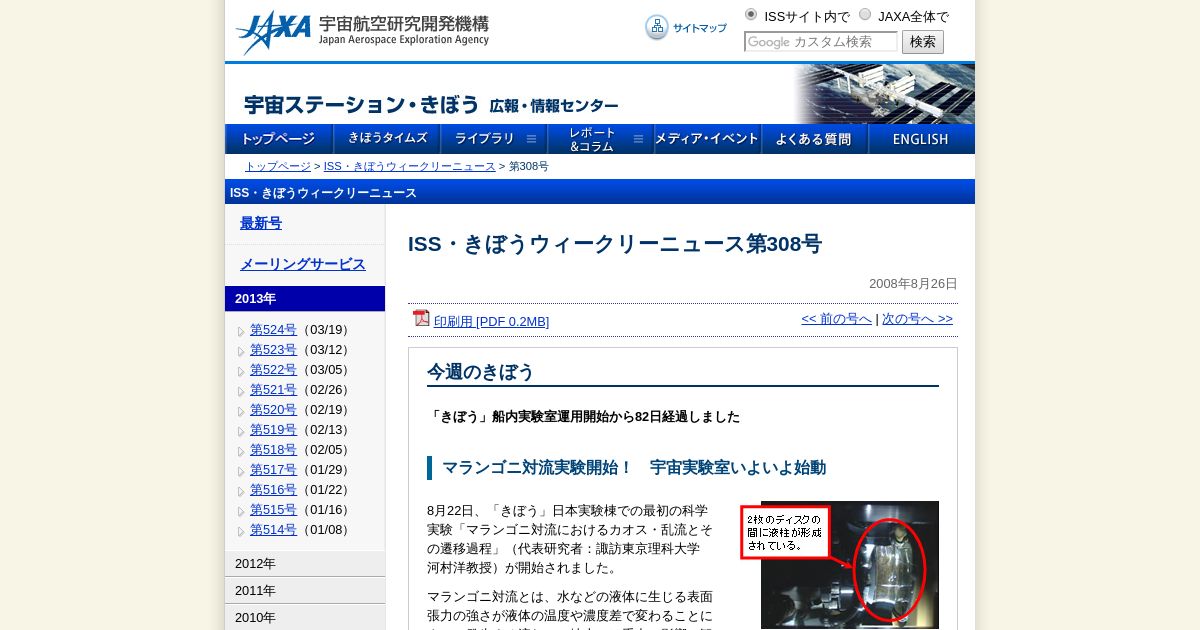This screenshot has width=1200, height=630.
Task: Click the arrow bullet beside 第514号
Action: click(x=241, y=532)
